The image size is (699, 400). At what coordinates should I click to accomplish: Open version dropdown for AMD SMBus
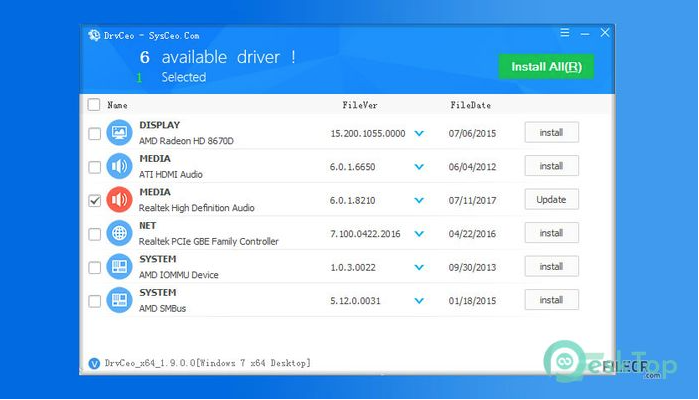point(419,300)
